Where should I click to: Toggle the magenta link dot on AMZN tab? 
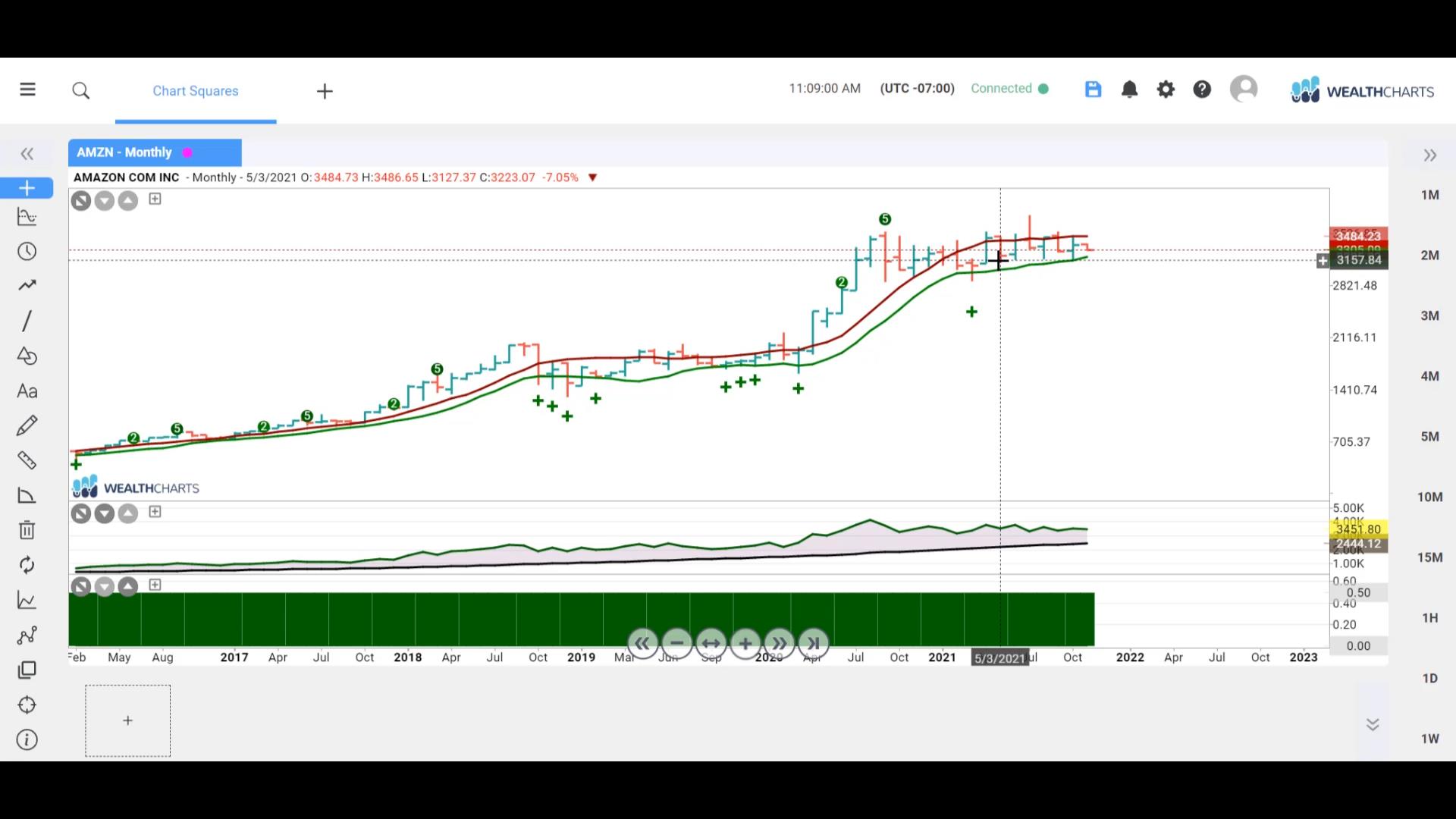click(187, 152)
